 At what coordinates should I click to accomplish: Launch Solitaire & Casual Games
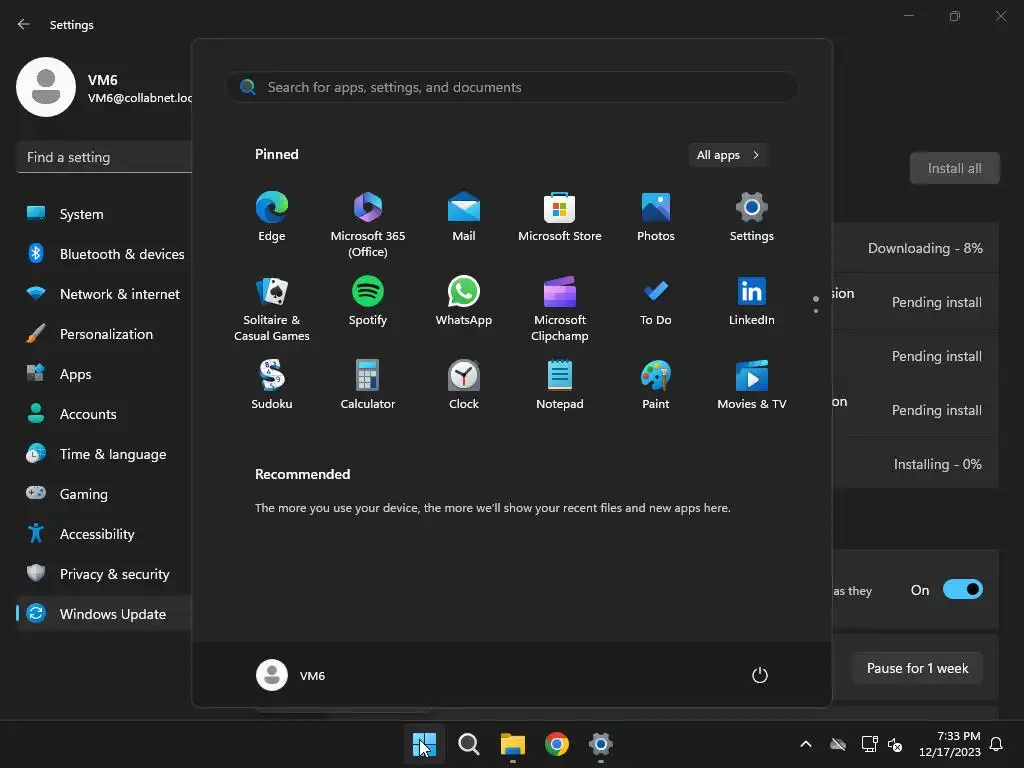[x=272, y=309]
